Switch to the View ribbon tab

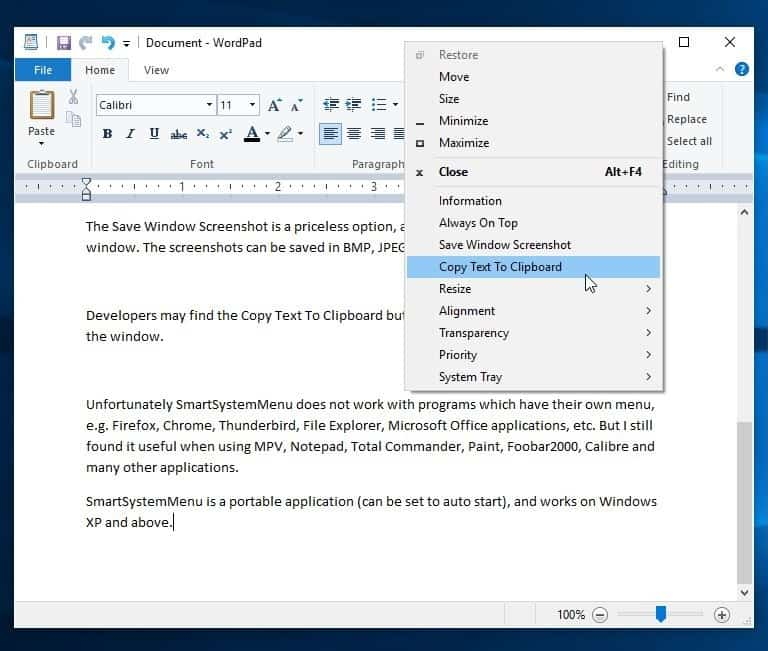[x=156, y=70]
